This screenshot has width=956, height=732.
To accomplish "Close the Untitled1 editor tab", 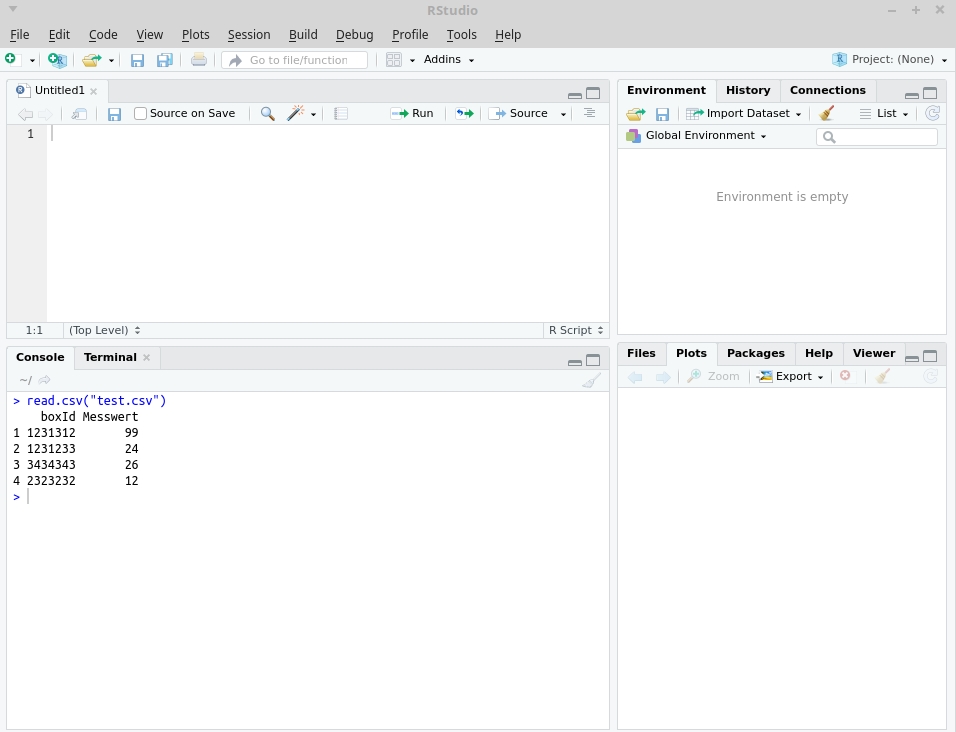I will pyautogui.click(x=93, y=91).
